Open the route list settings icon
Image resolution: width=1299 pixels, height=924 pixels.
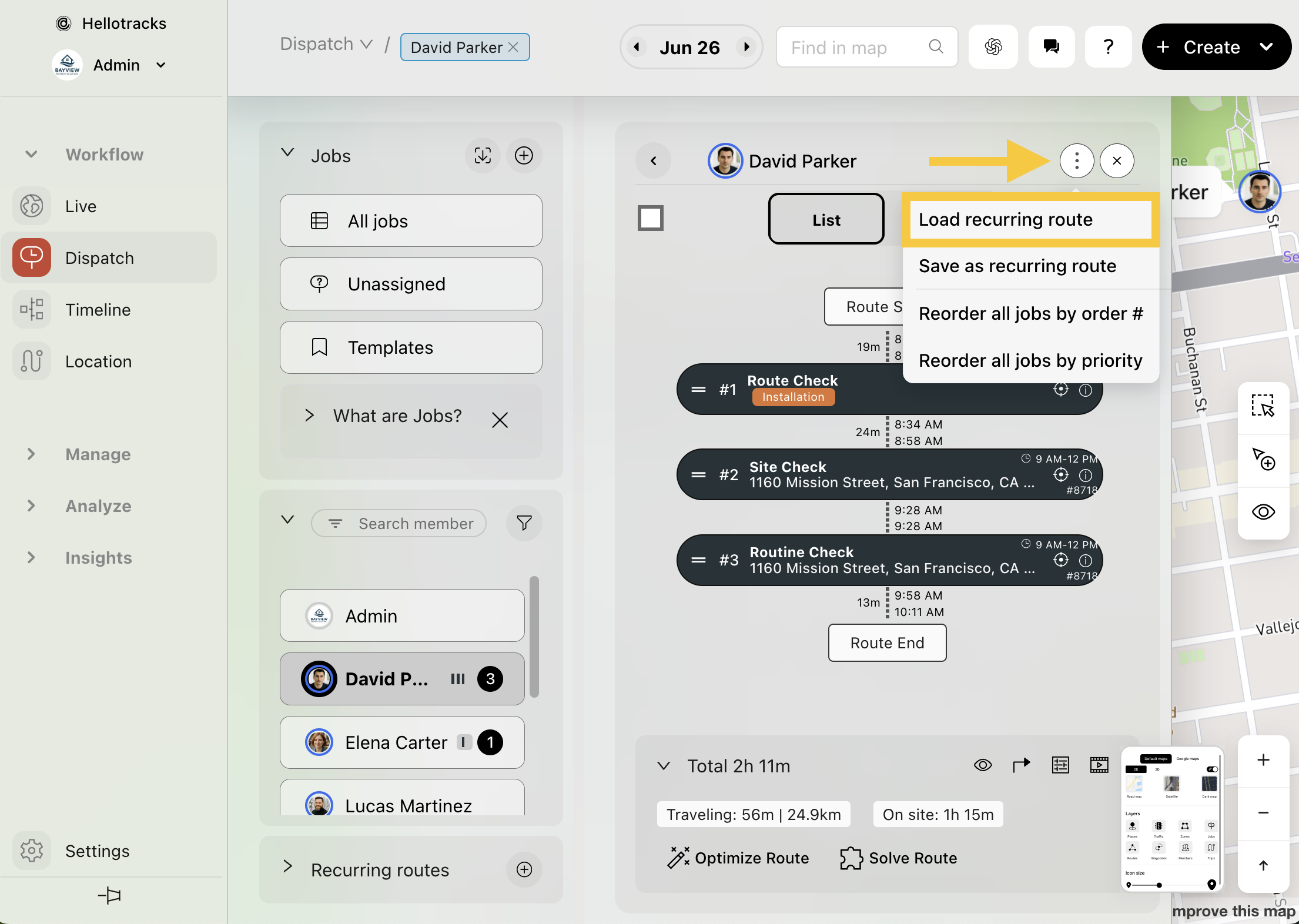point(1060,765)
